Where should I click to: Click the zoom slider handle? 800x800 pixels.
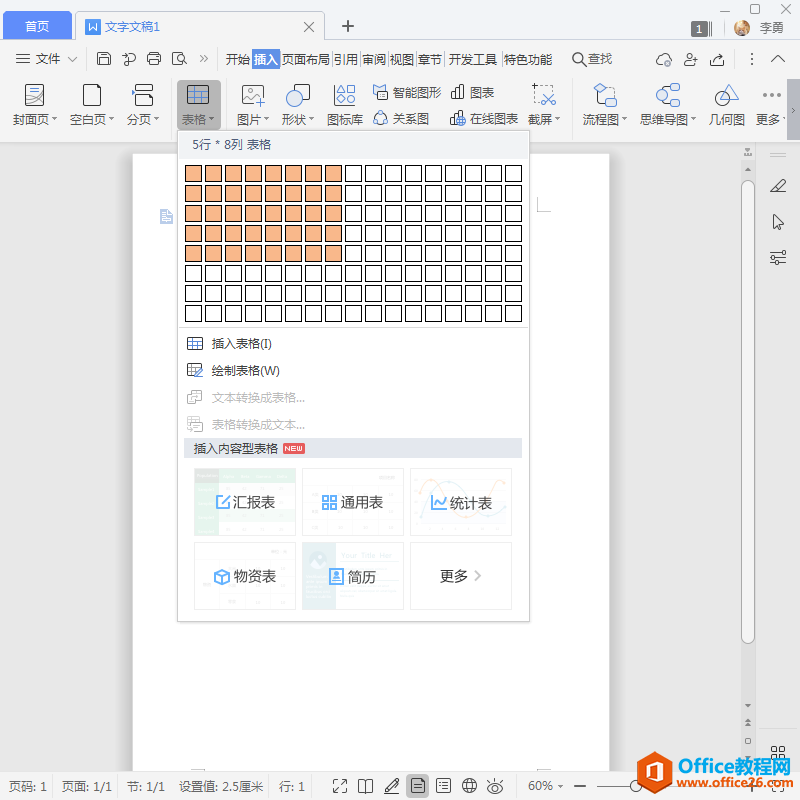click(x=635, y=786)
